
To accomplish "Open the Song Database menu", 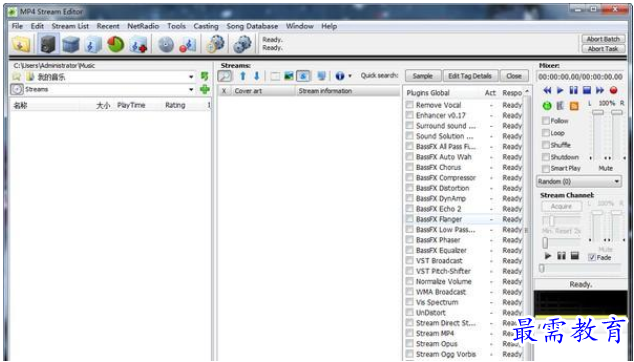I will point(252,26).
